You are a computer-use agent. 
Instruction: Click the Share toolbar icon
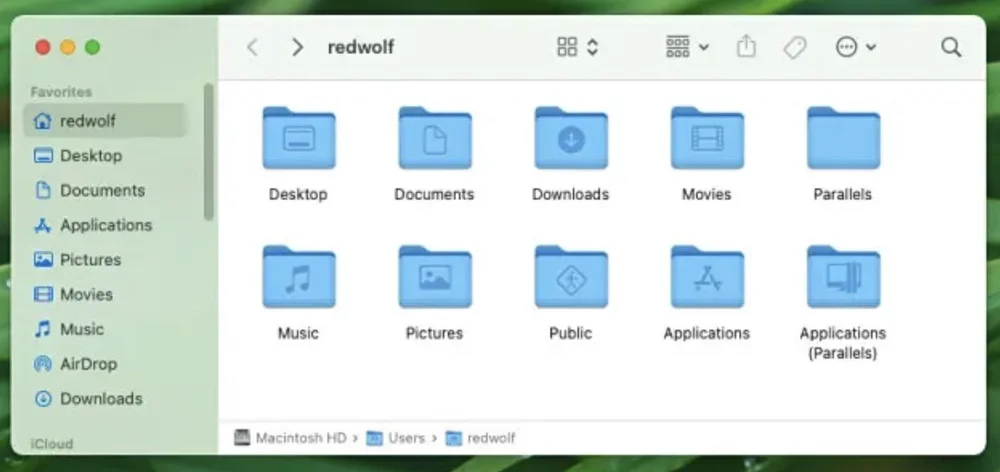click(746, 47)
